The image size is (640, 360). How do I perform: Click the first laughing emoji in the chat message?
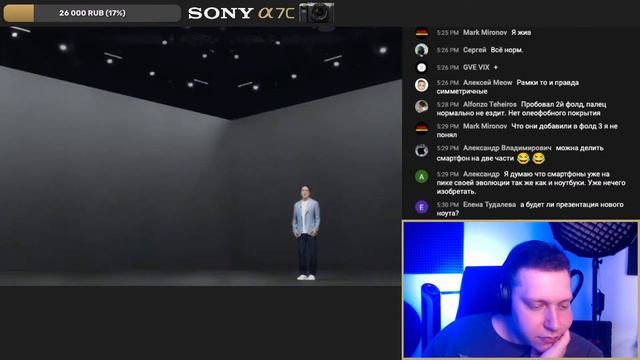523,158
